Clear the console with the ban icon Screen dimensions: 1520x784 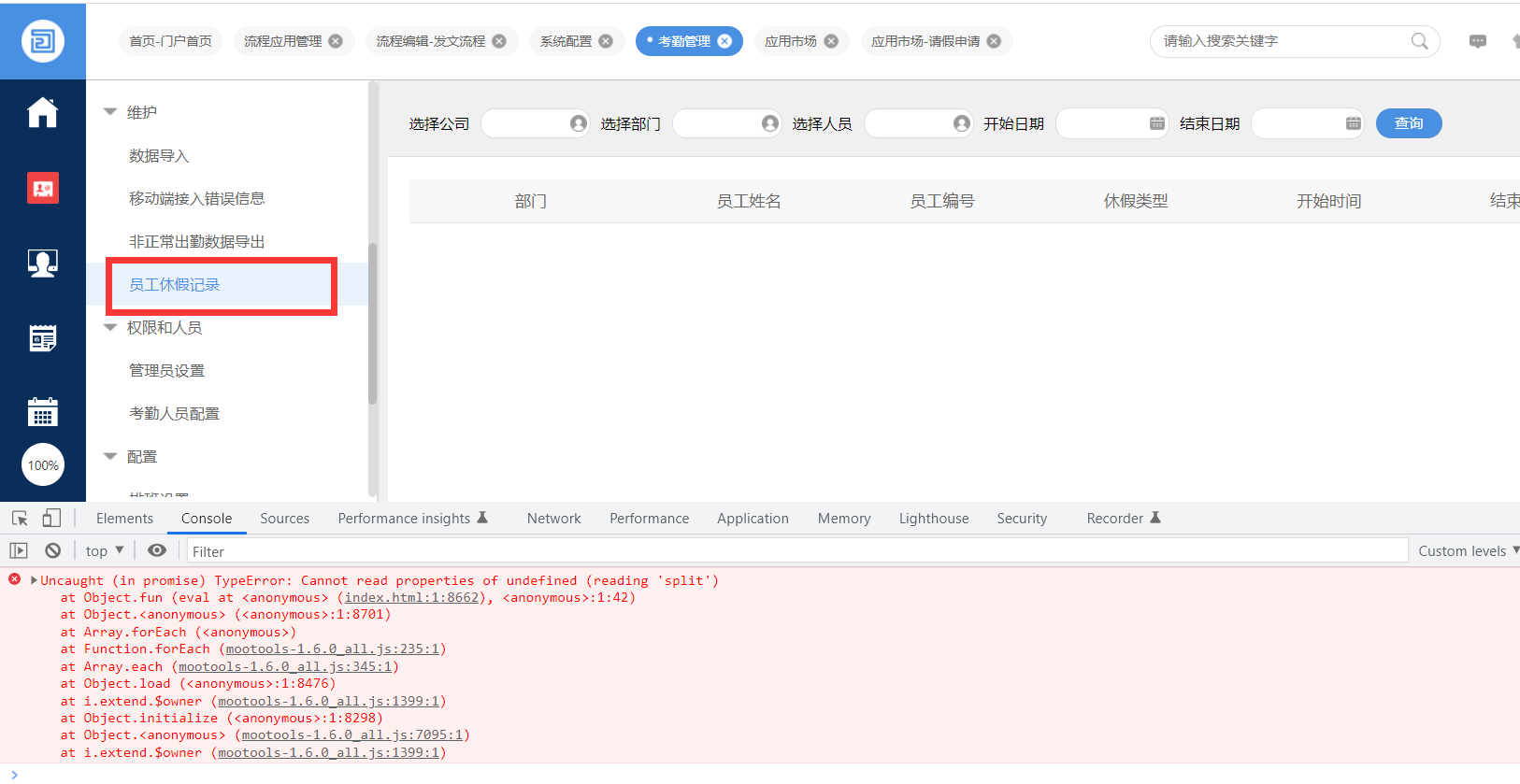[x=53, y=550]
